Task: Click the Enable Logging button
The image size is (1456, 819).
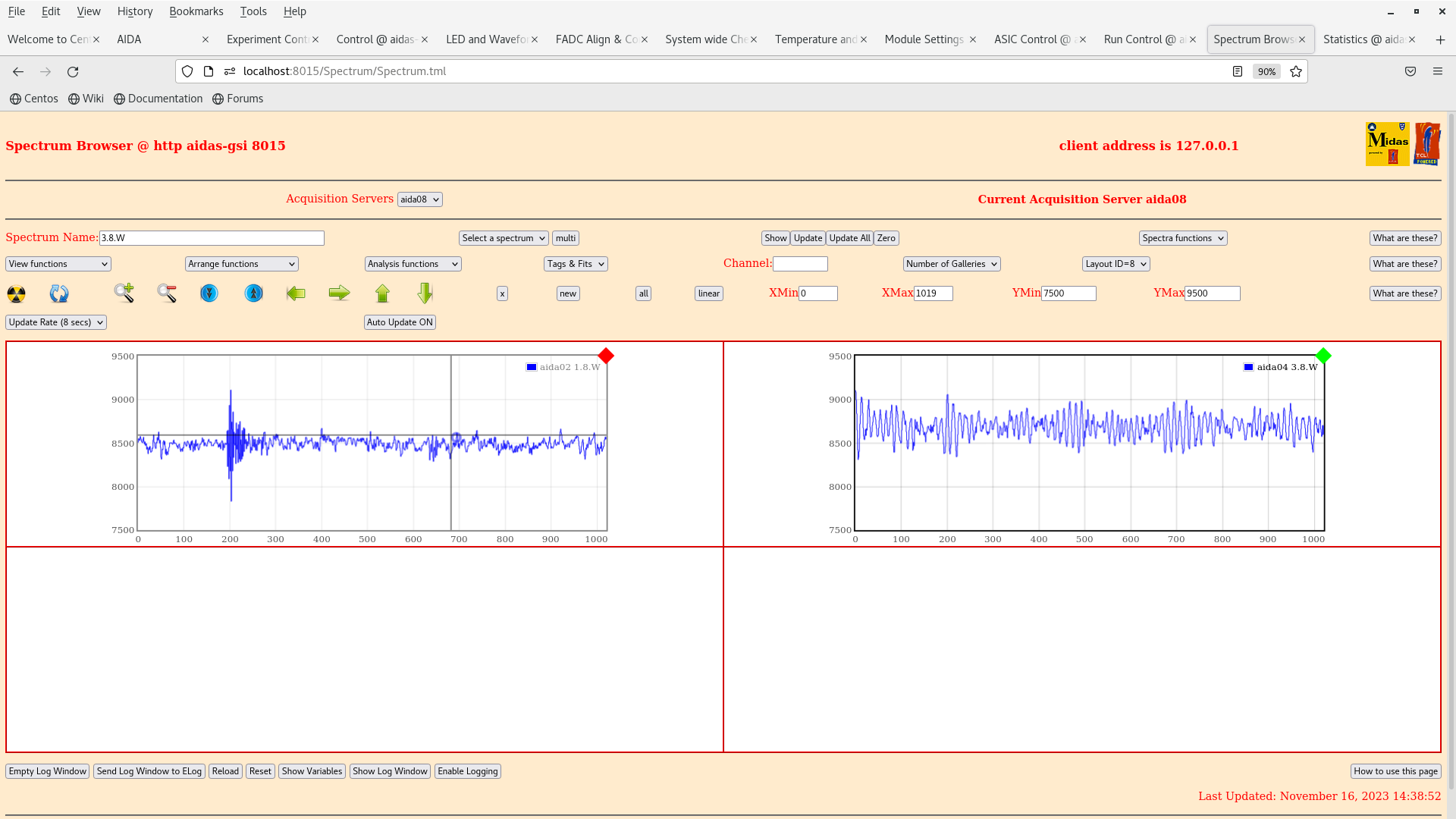Action: [467, 771]
